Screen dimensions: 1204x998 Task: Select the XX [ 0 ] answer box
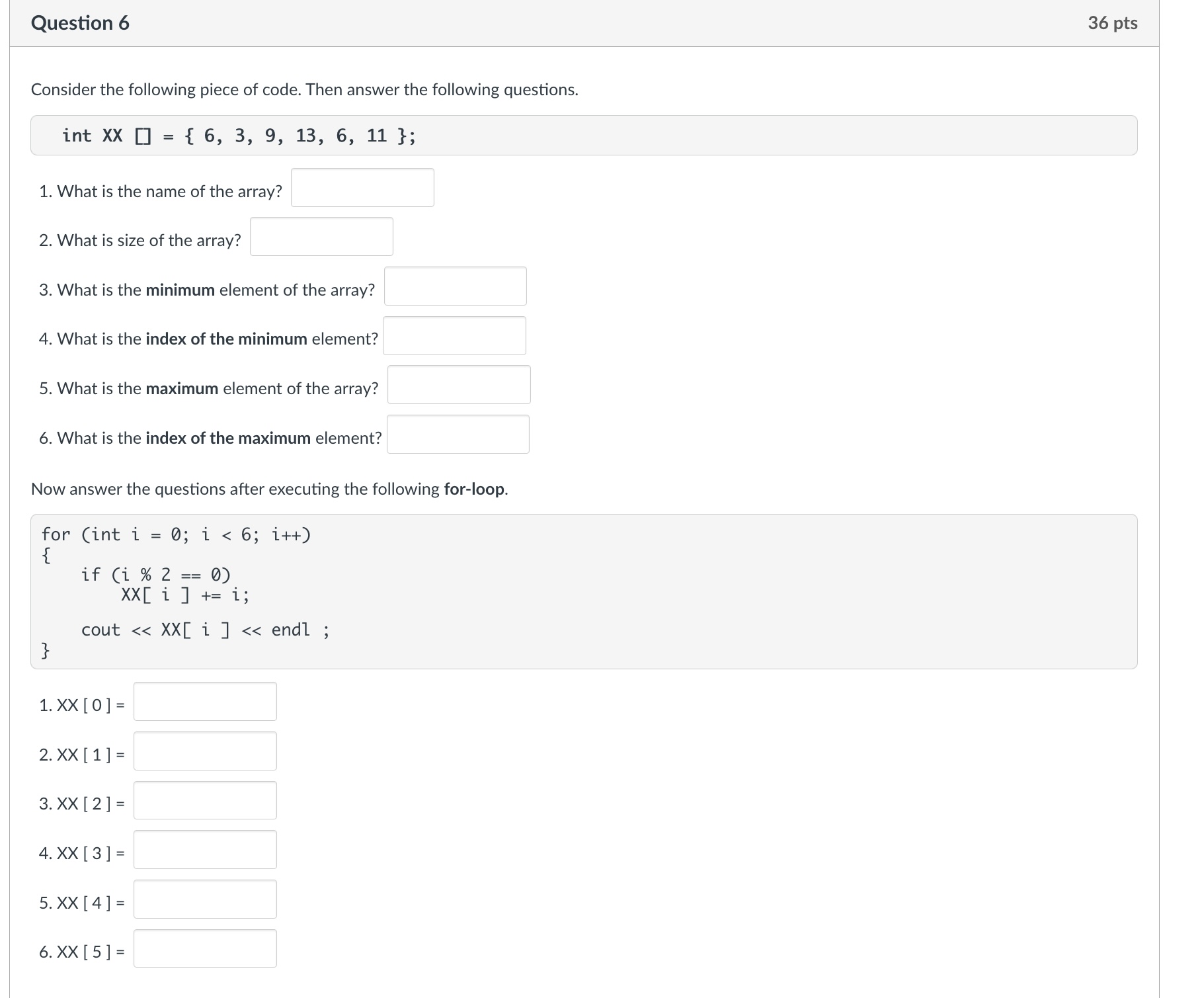(205, 702)
